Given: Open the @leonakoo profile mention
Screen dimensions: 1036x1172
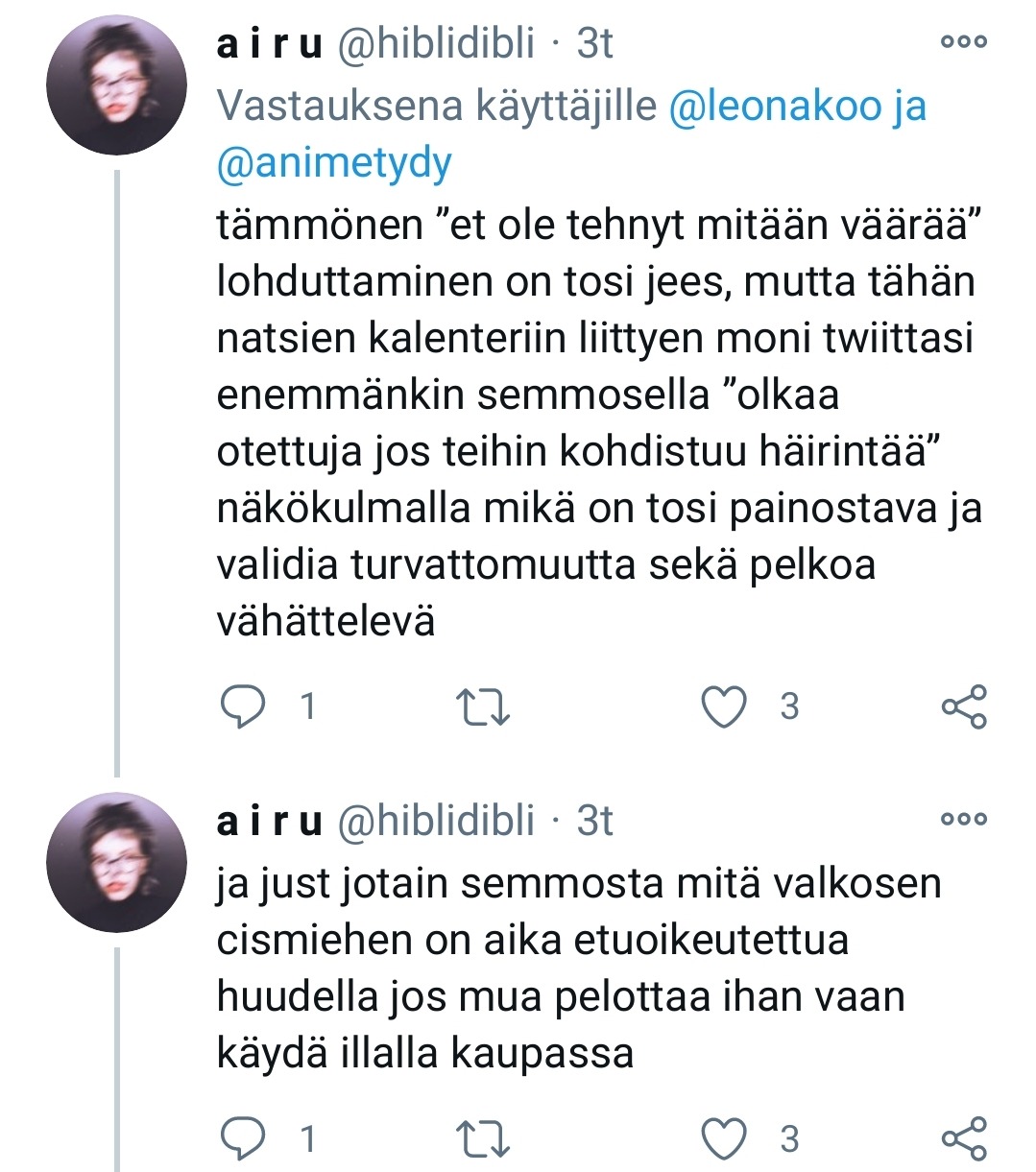Looking at the screenshot, I should (x=774, y=107).
